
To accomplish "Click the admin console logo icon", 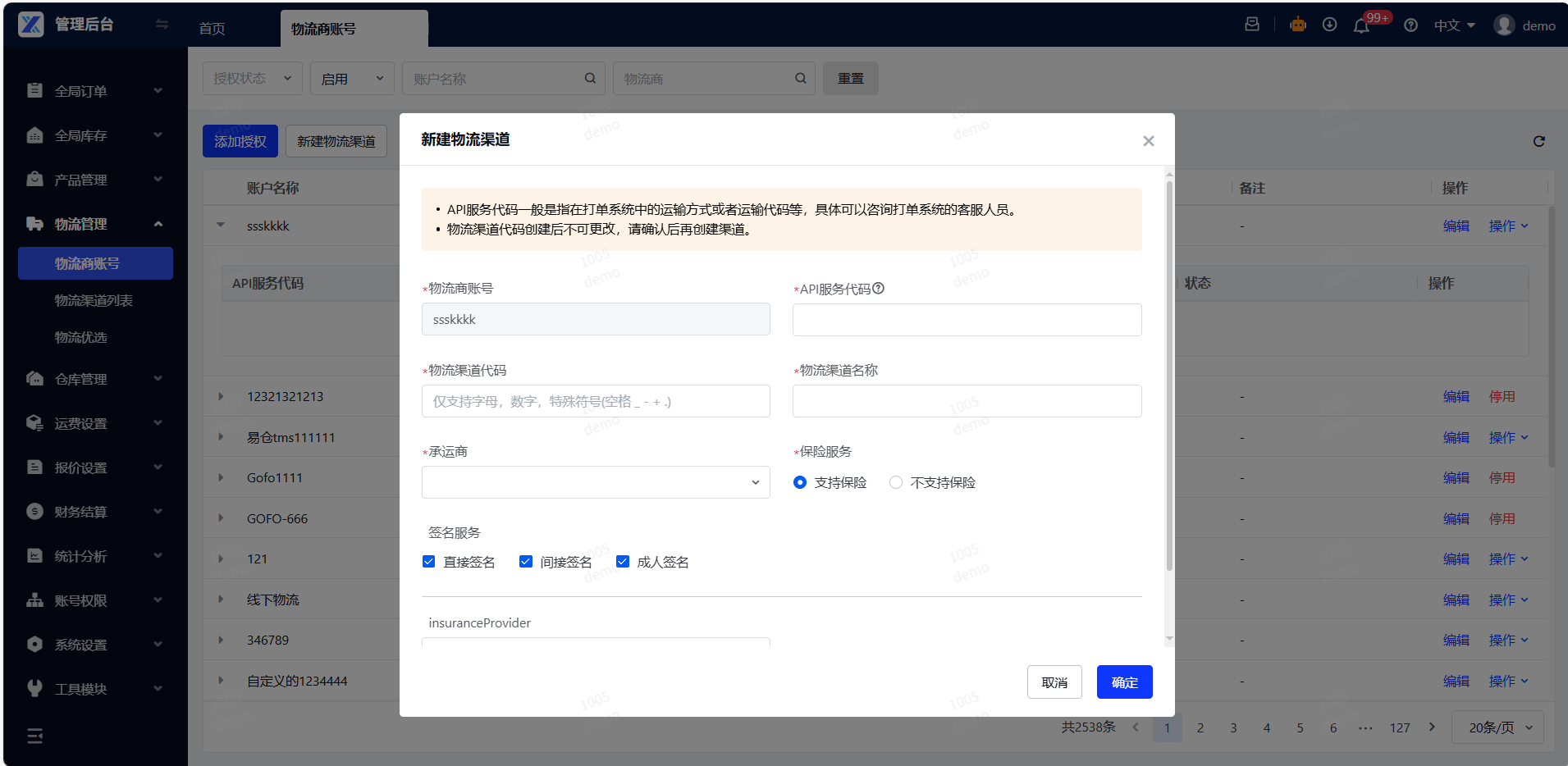I will [x=31, y=25].
